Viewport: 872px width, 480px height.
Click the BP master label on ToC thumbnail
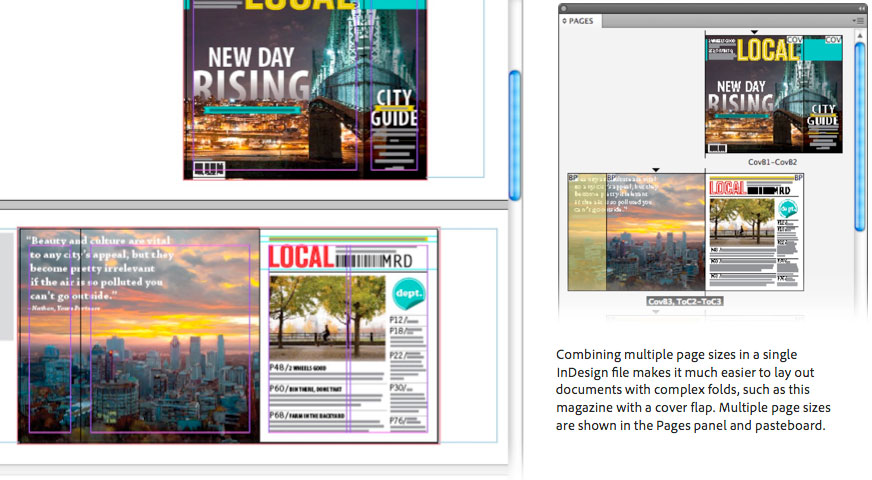799,177
